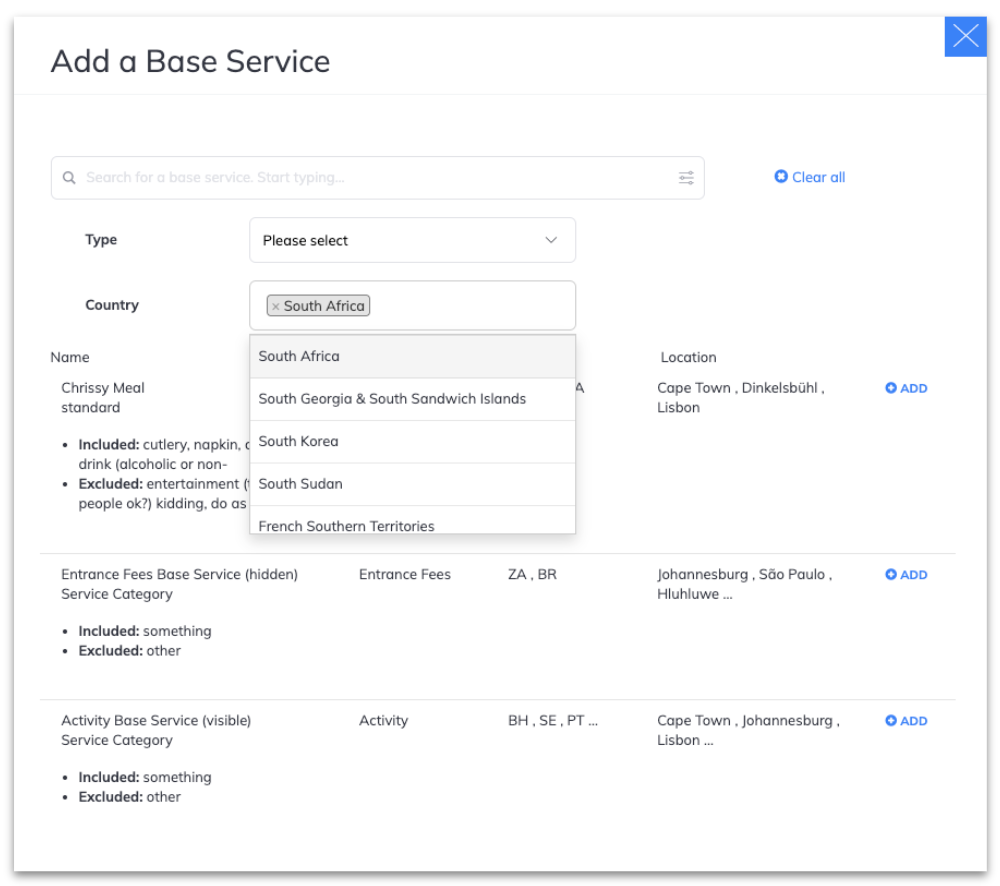Remove the South Africa country tag
Viewport: 1000px width, 886px height.
coord(276,306)
